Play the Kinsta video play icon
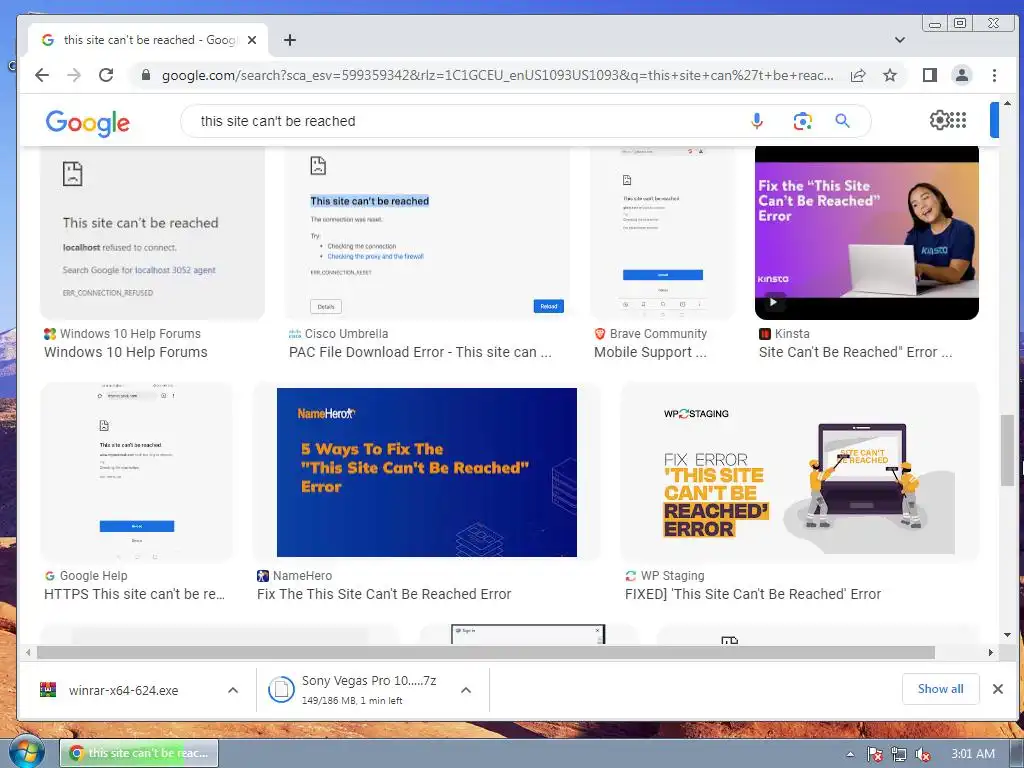The width and height of the screenshot is (1024, 768). [773, 302]
